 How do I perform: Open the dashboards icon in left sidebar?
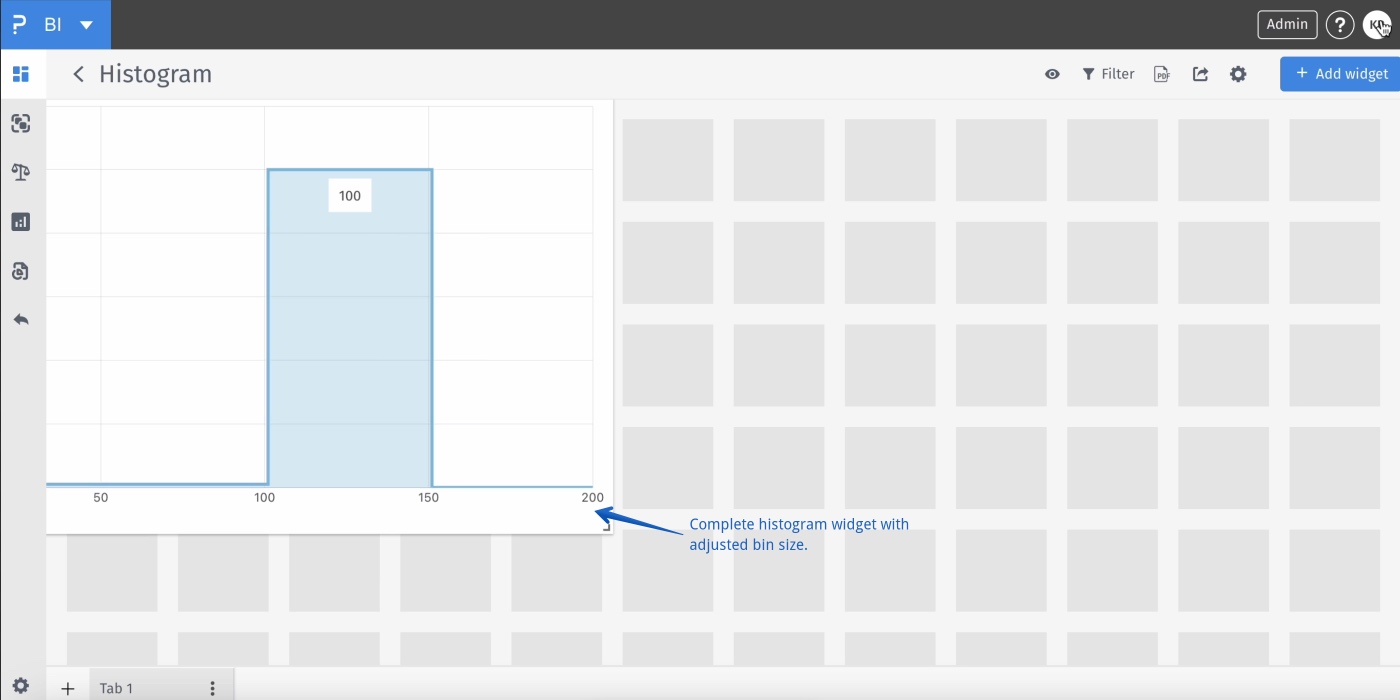tap(21, 74)
